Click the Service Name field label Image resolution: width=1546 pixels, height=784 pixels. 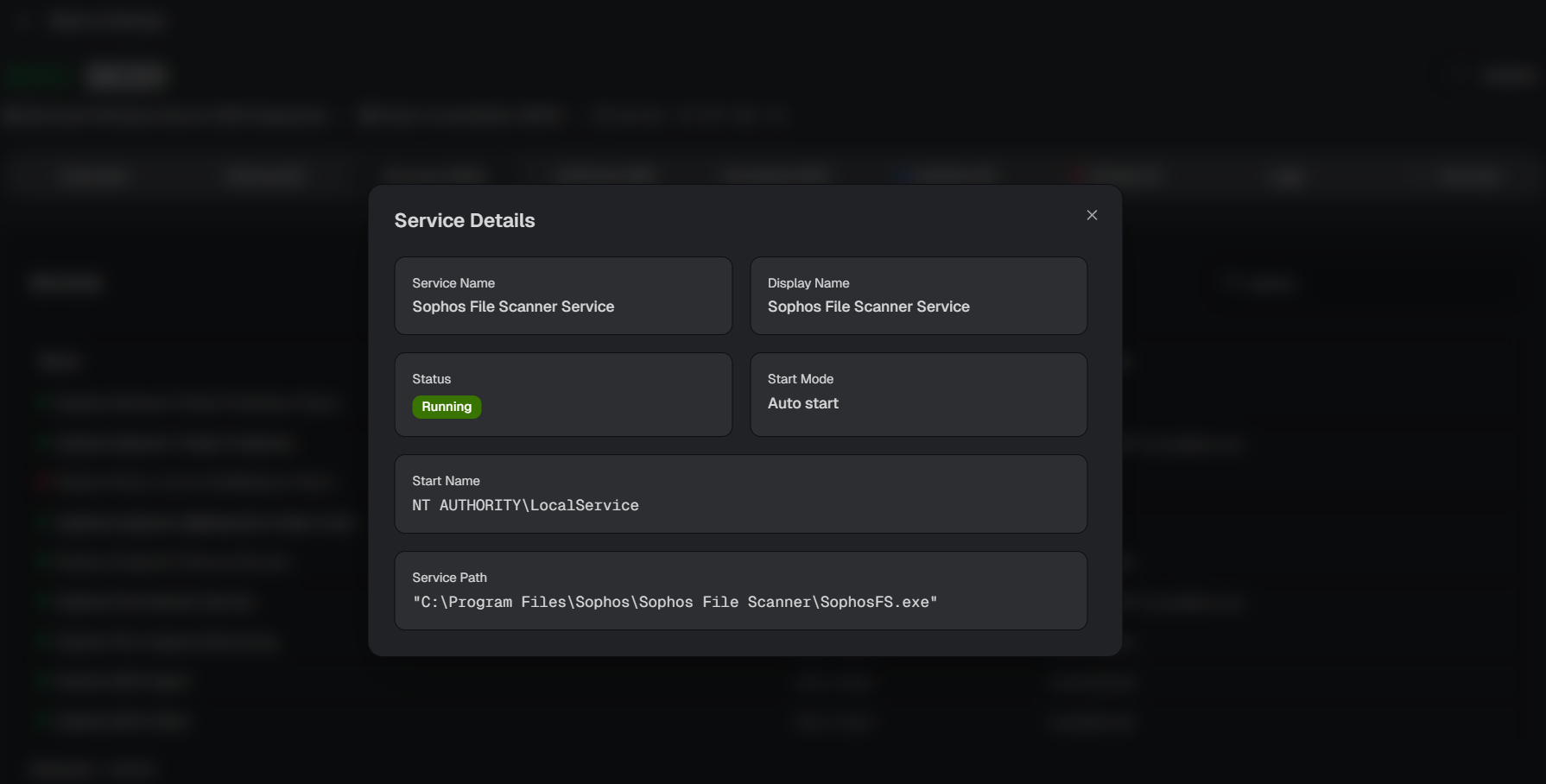pos(453,283)
